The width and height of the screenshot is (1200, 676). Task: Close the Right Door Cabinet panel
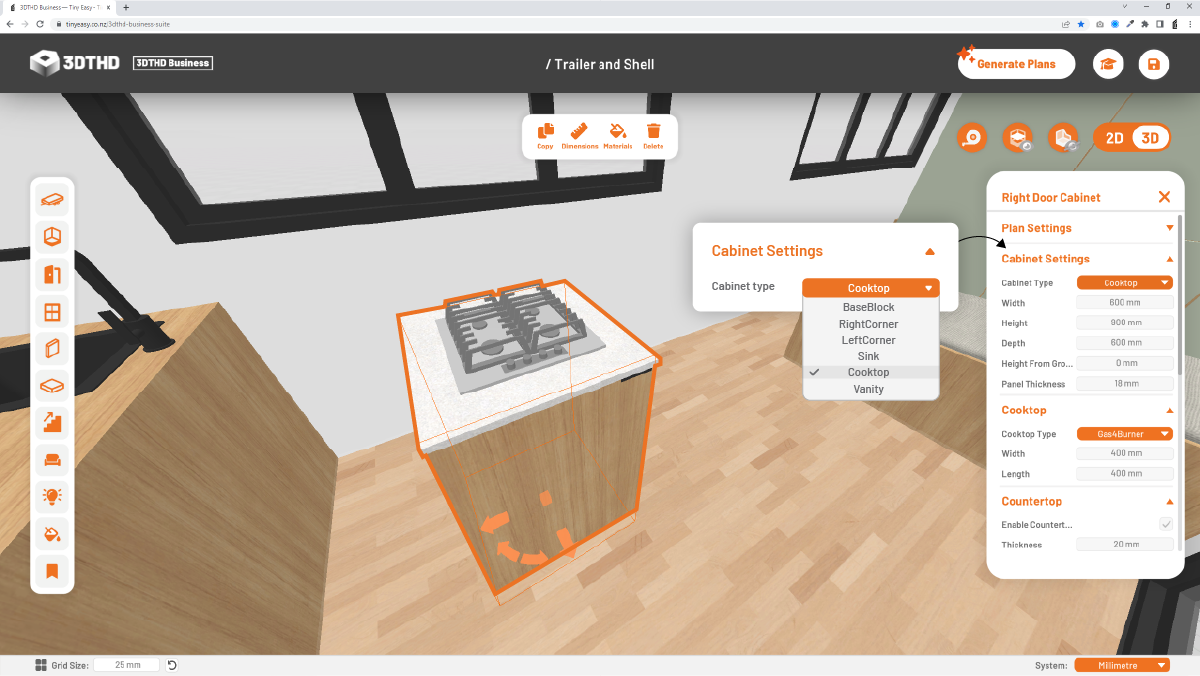coord(1164,197)
